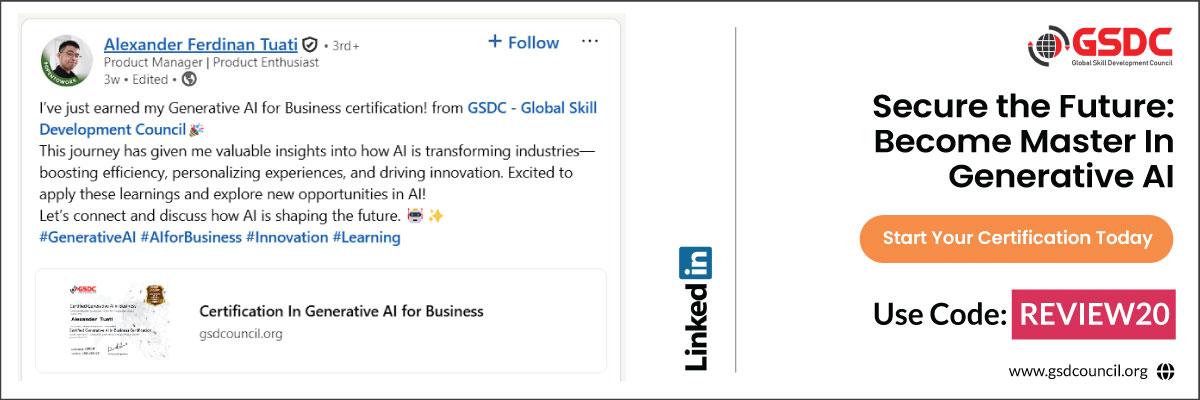Click the globe icon beside www.gsdcouncil.org

(x=1165, y=371)
